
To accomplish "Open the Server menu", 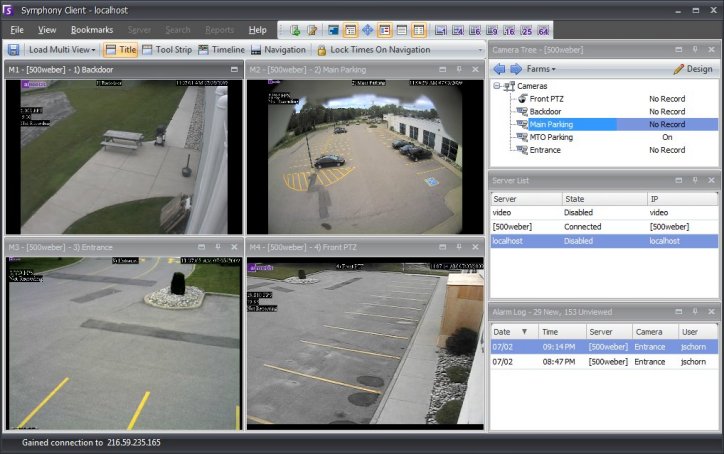I will 139,30.
